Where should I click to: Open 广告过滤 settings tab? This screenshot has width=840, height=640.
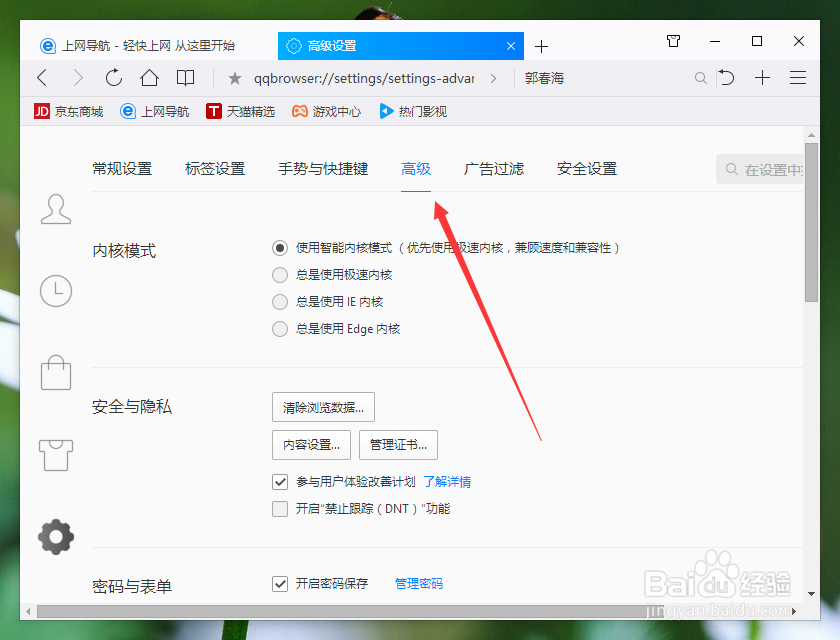[x=493, y=169]
